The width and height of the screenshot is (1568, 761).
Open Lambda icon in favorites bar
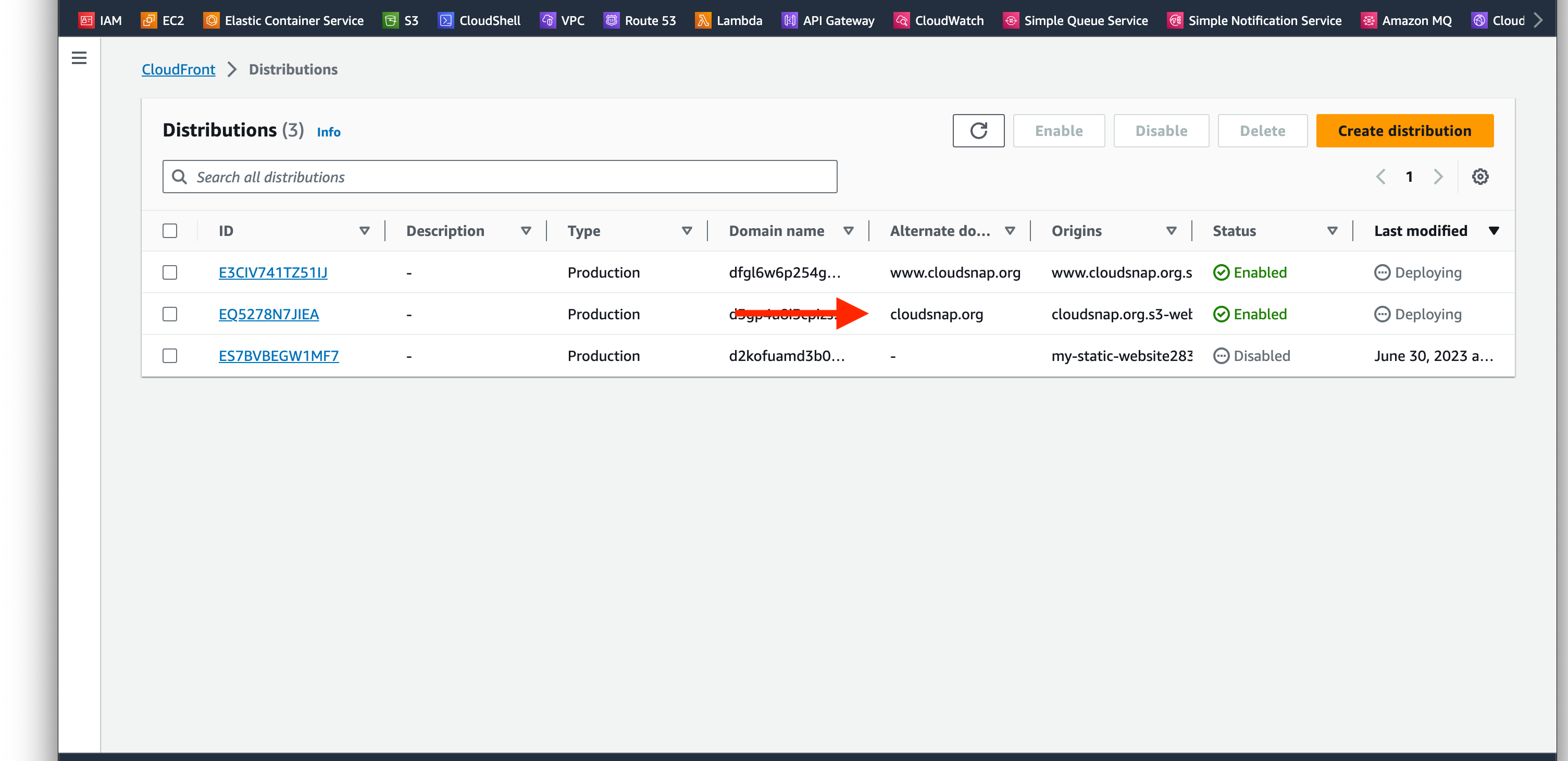(703, 21)
